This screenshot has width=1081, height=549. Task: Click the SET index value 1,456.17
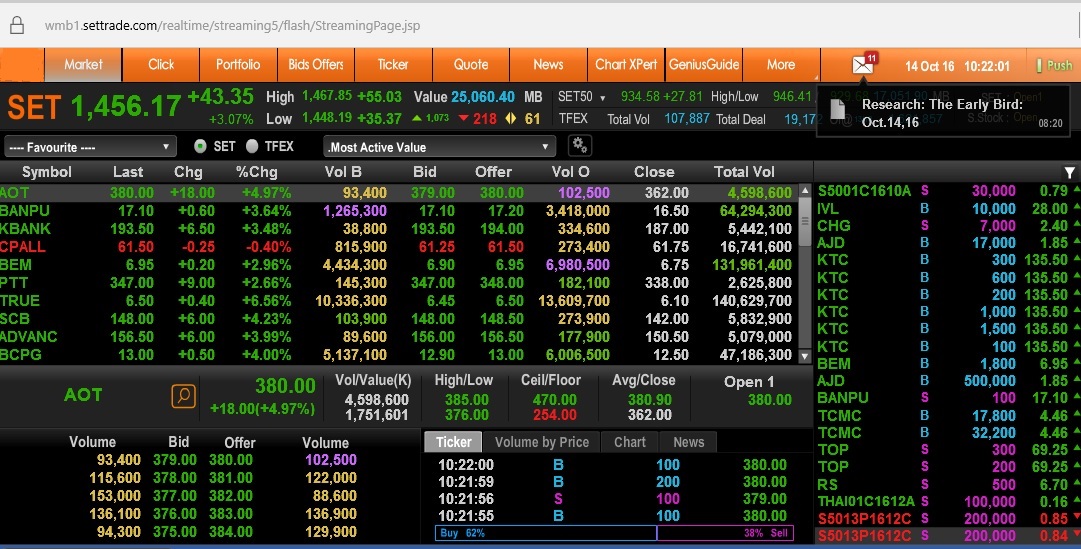[126, 106]
